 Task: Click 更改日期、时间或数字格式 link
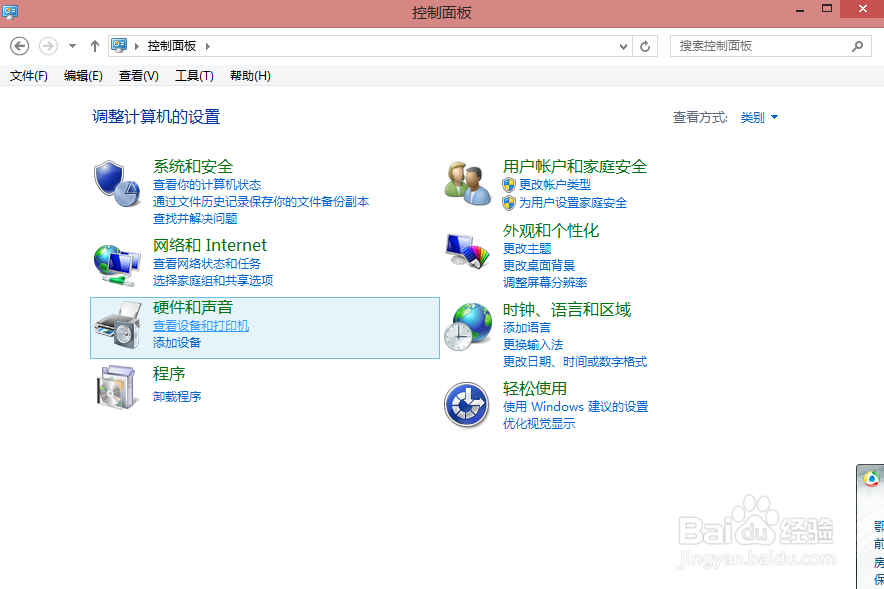pos(575,361)
